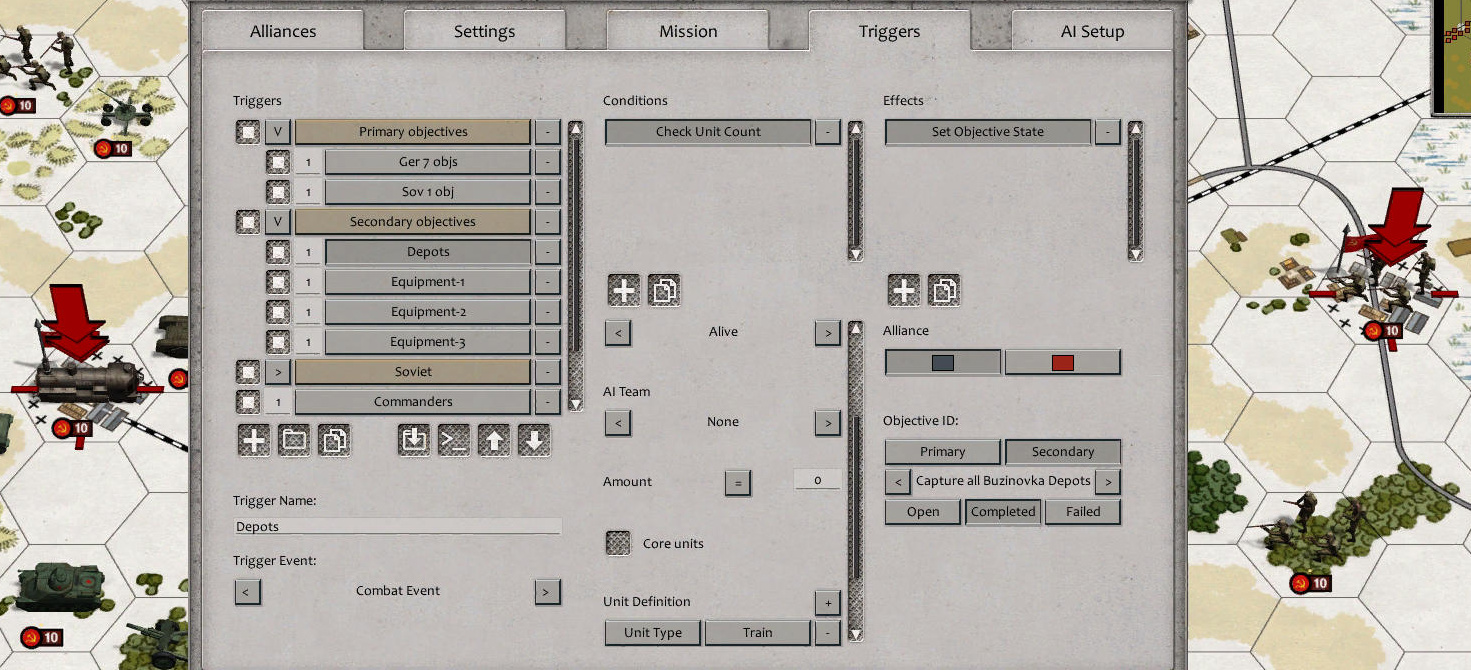Cycle AI Team None to next
Viewport: 1471px width, 670px height.
[x=827, y=423]
